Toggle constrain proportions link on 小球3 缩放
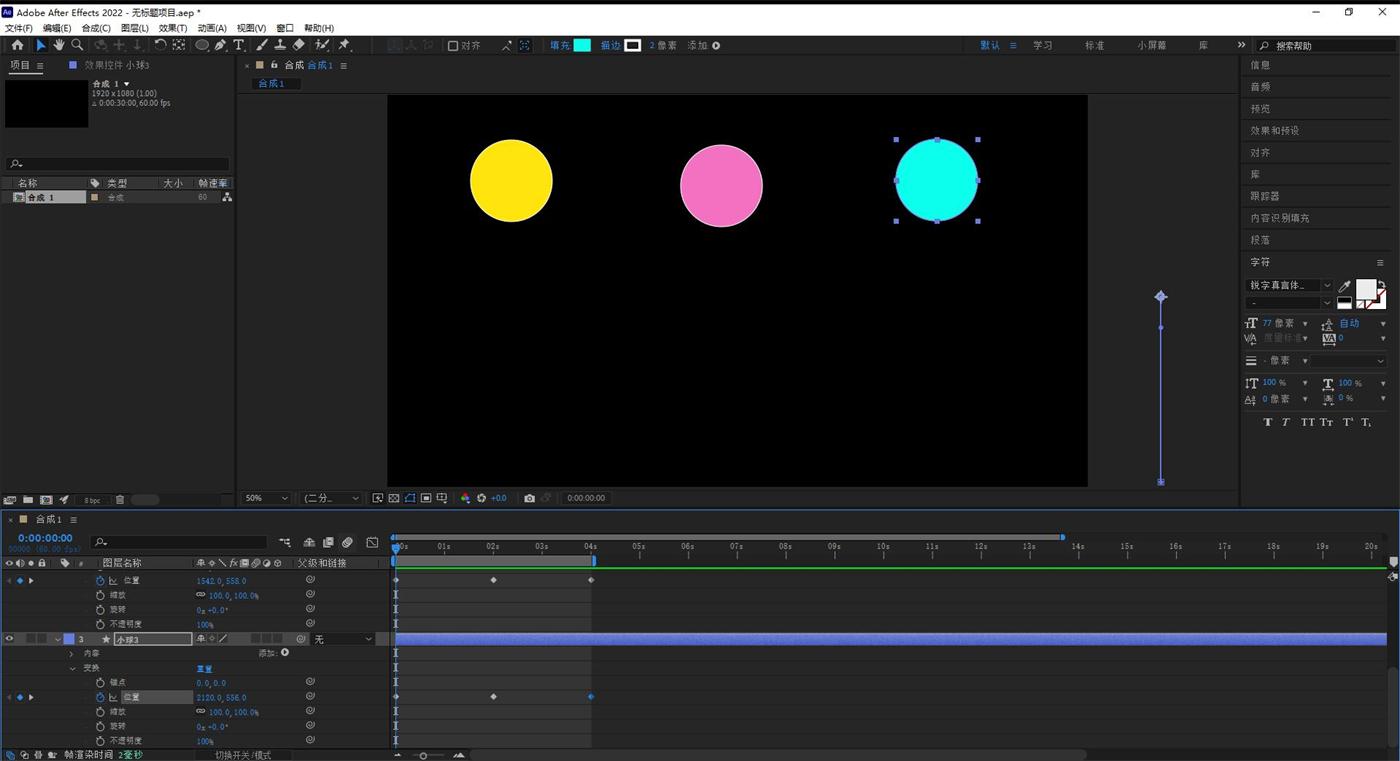Viewport: 1400px width, 761px height. coord(201,712)
